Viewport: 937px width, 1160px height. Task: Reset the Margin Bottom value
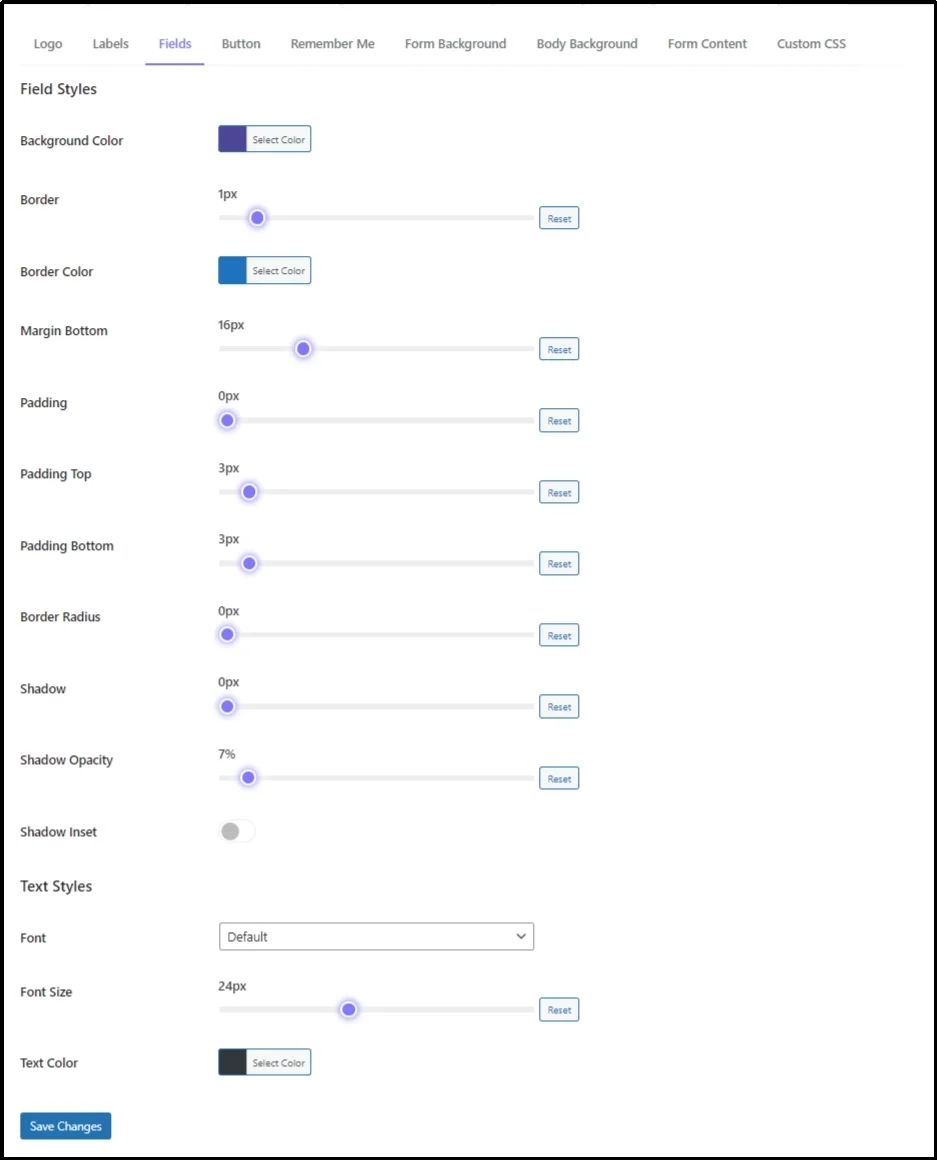(558, 348)
